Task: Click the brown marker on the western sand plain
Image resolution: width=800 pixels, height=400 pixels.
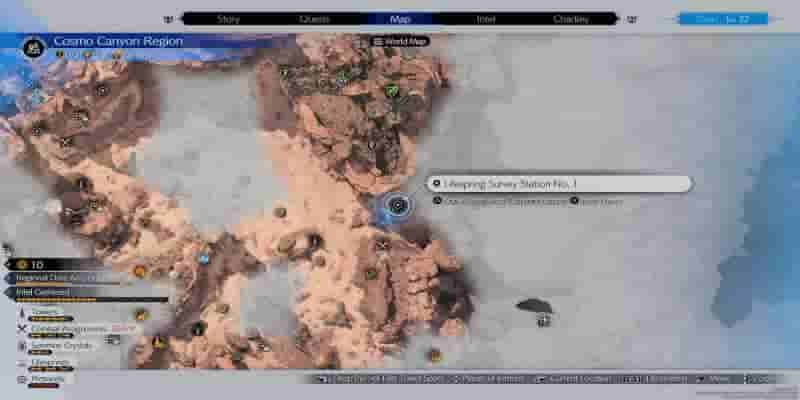Action: (280, 212)
